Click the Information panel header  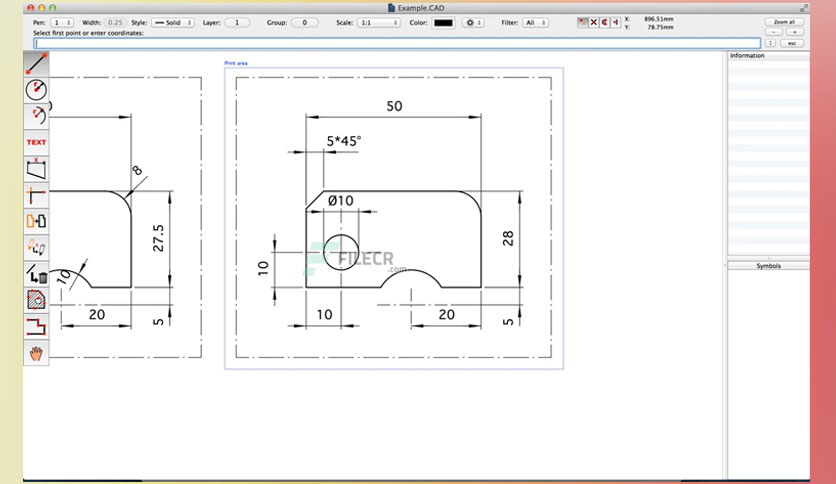click(x=768, y=55)
